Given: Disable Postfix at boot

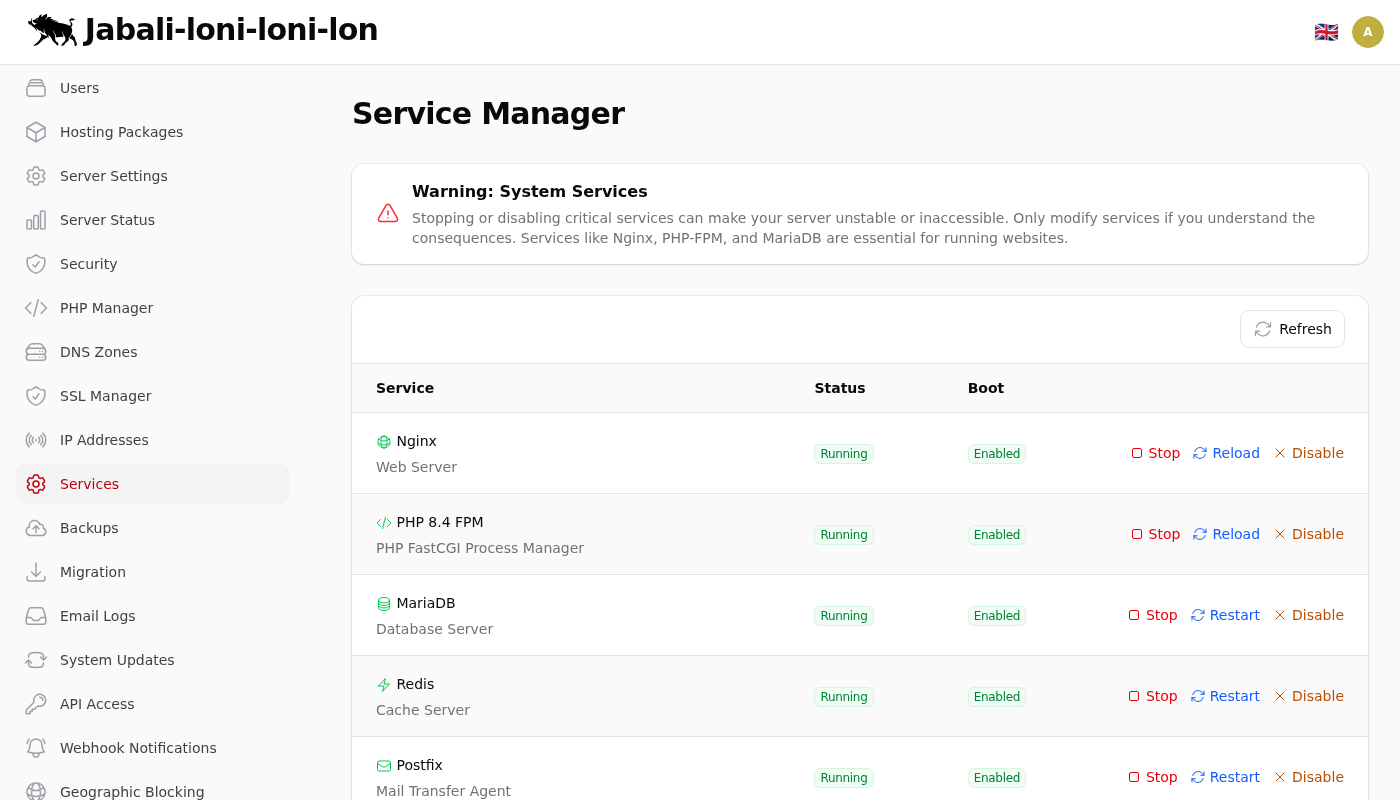Looking at the screenshot, I should (x=1308, y=777).
